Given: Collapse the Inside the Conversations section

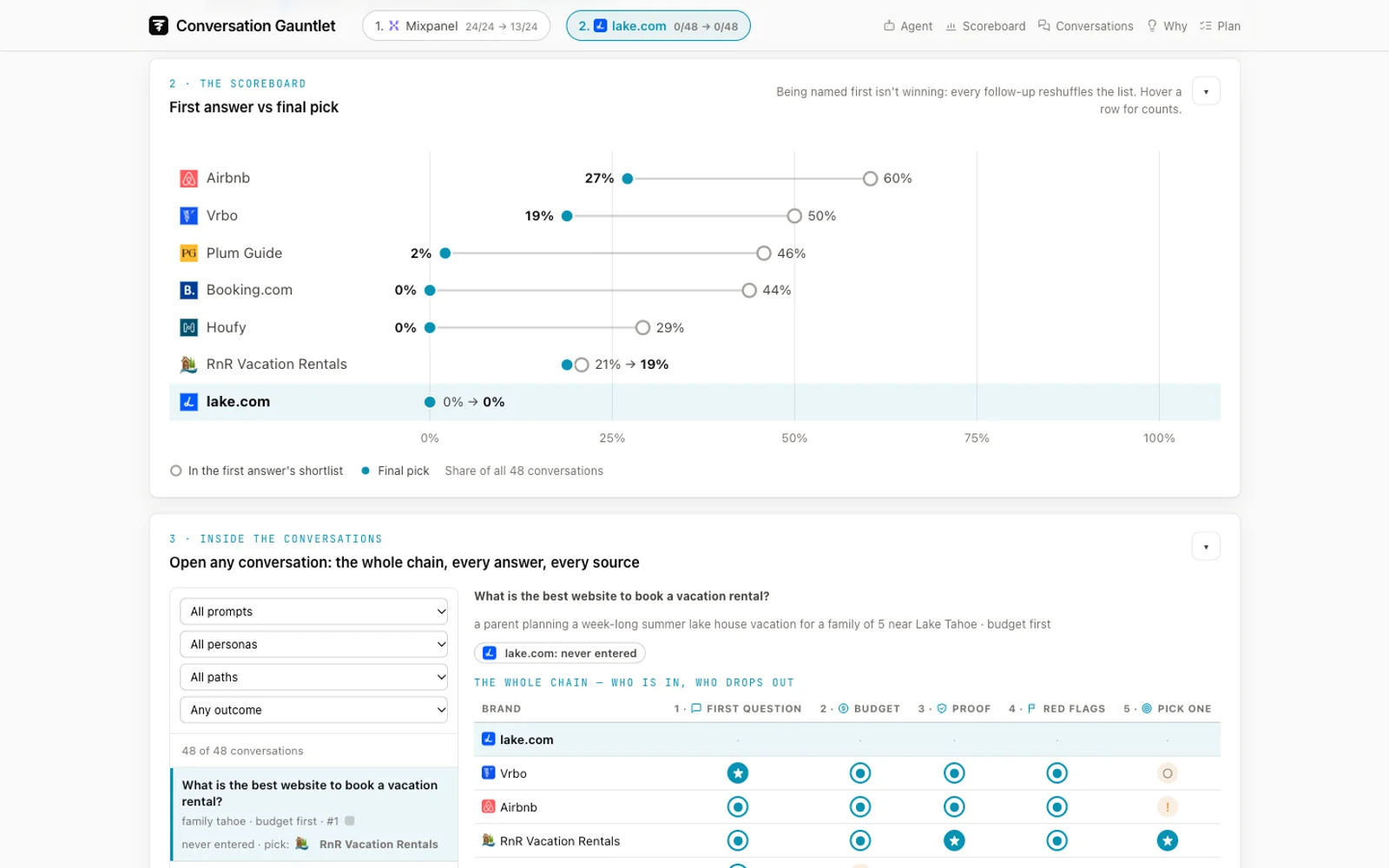Looking at the screenshot, I should 1206,546.
